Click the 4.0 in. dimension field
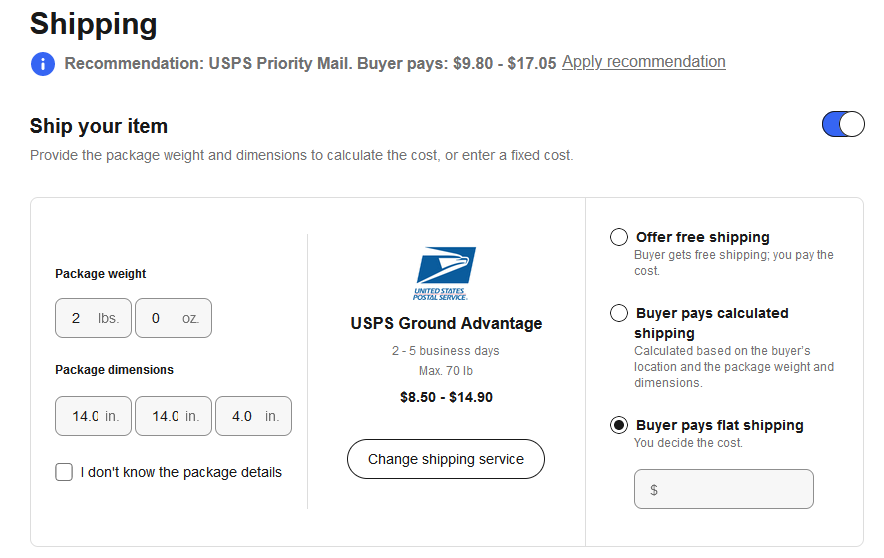 [x=254, y=416]
